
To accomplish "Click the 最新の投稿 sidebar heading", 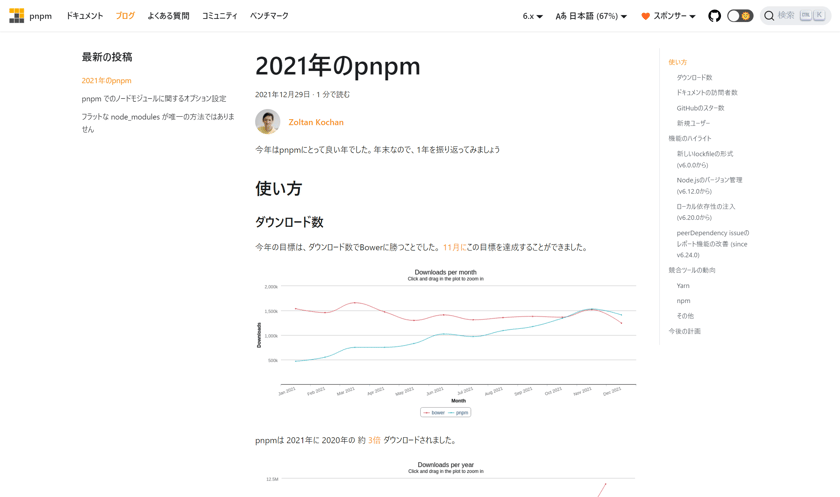I will click(107, 57).
